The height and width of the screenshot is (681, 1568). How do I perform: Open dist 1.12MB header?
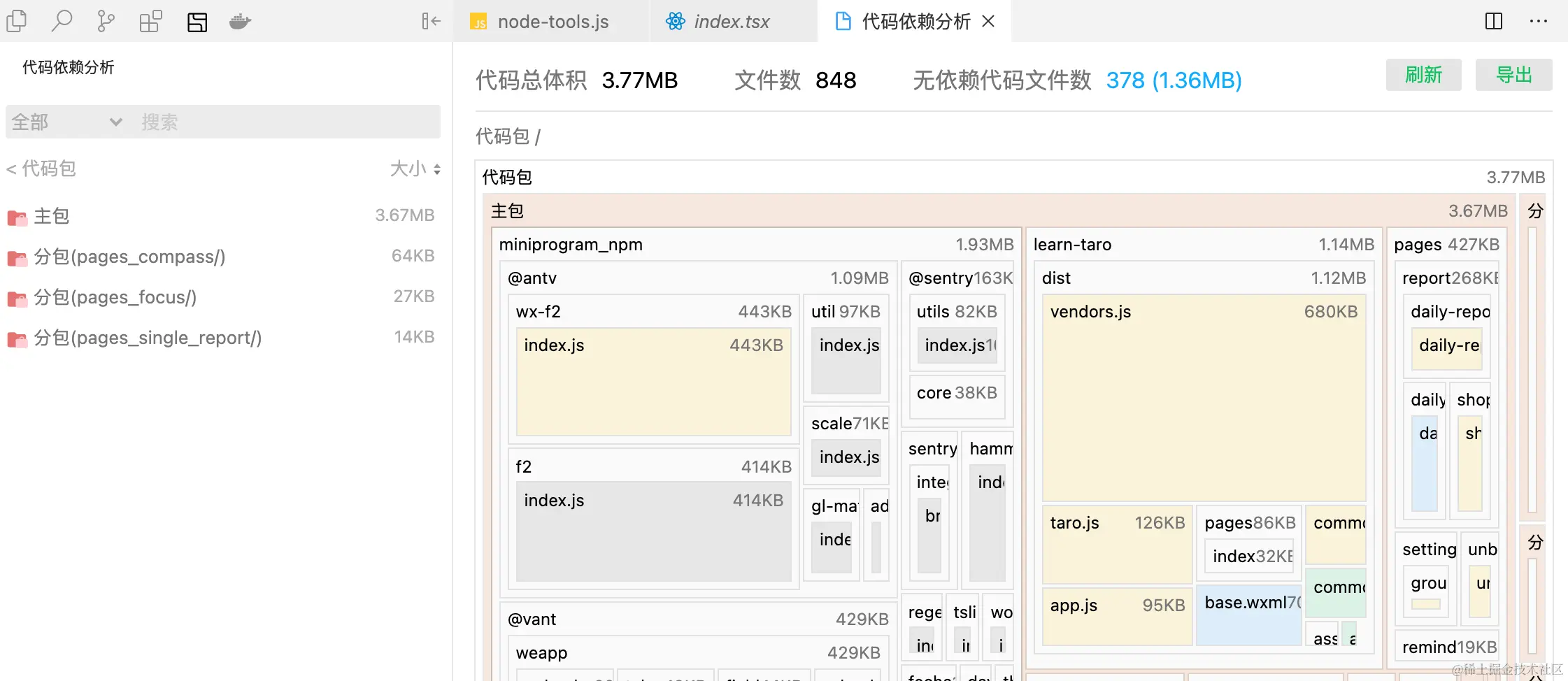[1204, 278]
